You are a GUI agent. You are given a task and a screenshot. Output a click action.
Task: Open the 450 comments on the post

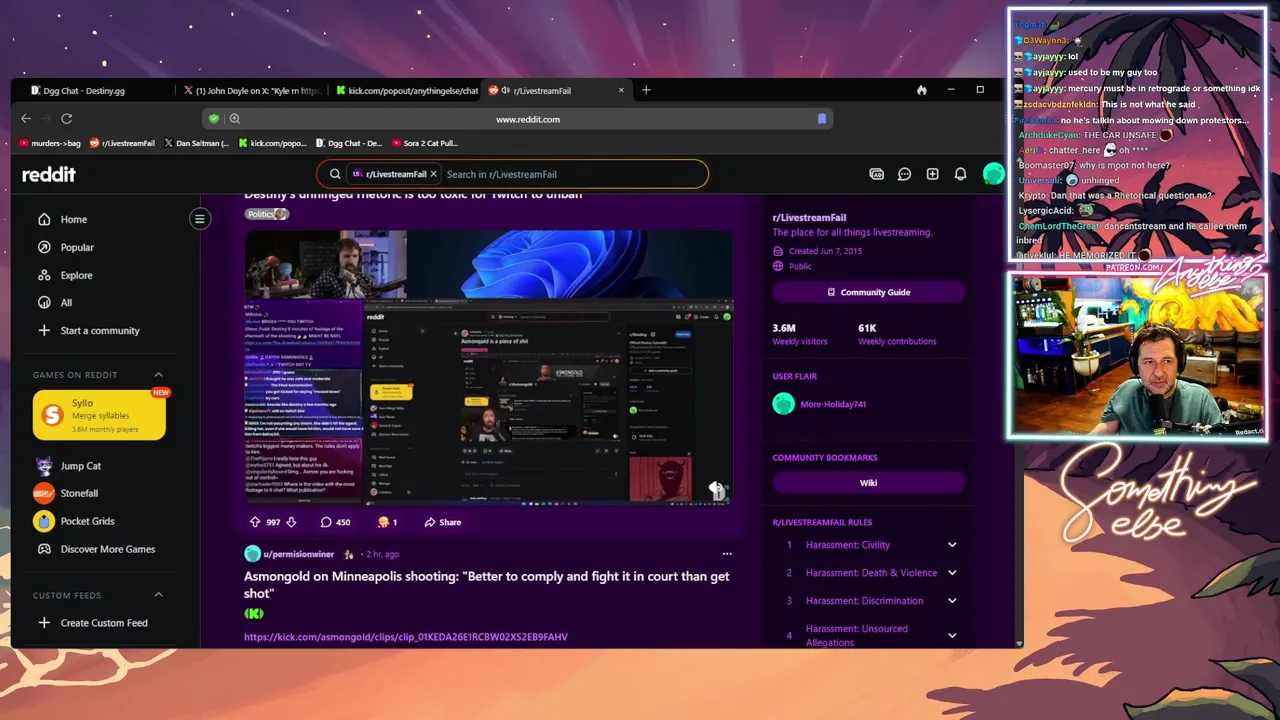point(335,522)
